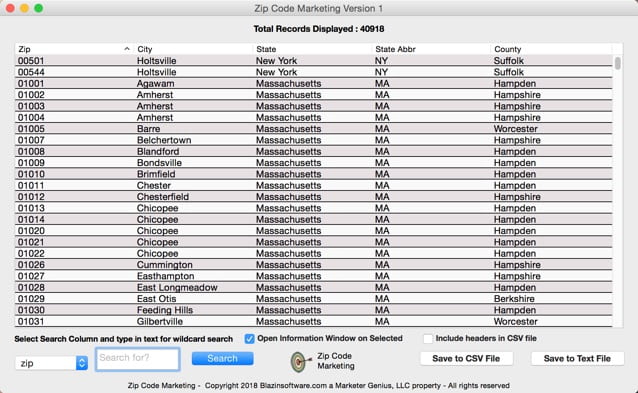
Task: Enable Include headers in CSV file checkbox
Action: coord(428,338)
